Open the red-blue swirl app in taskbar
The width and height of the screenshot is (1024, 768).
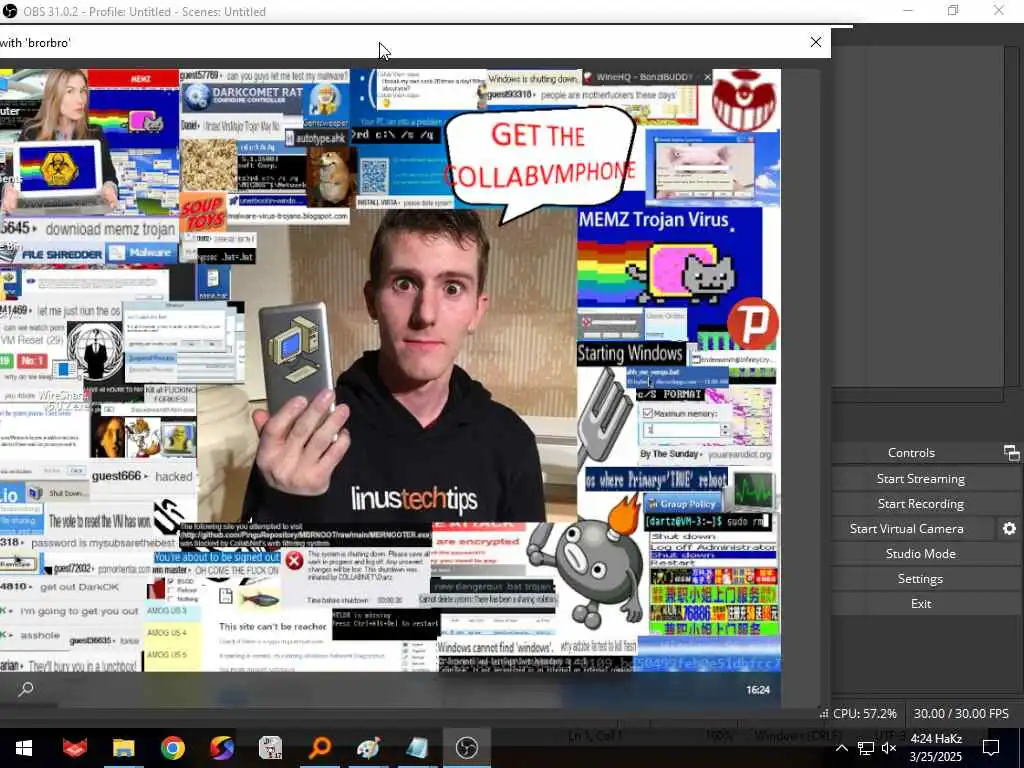[221, 748]
